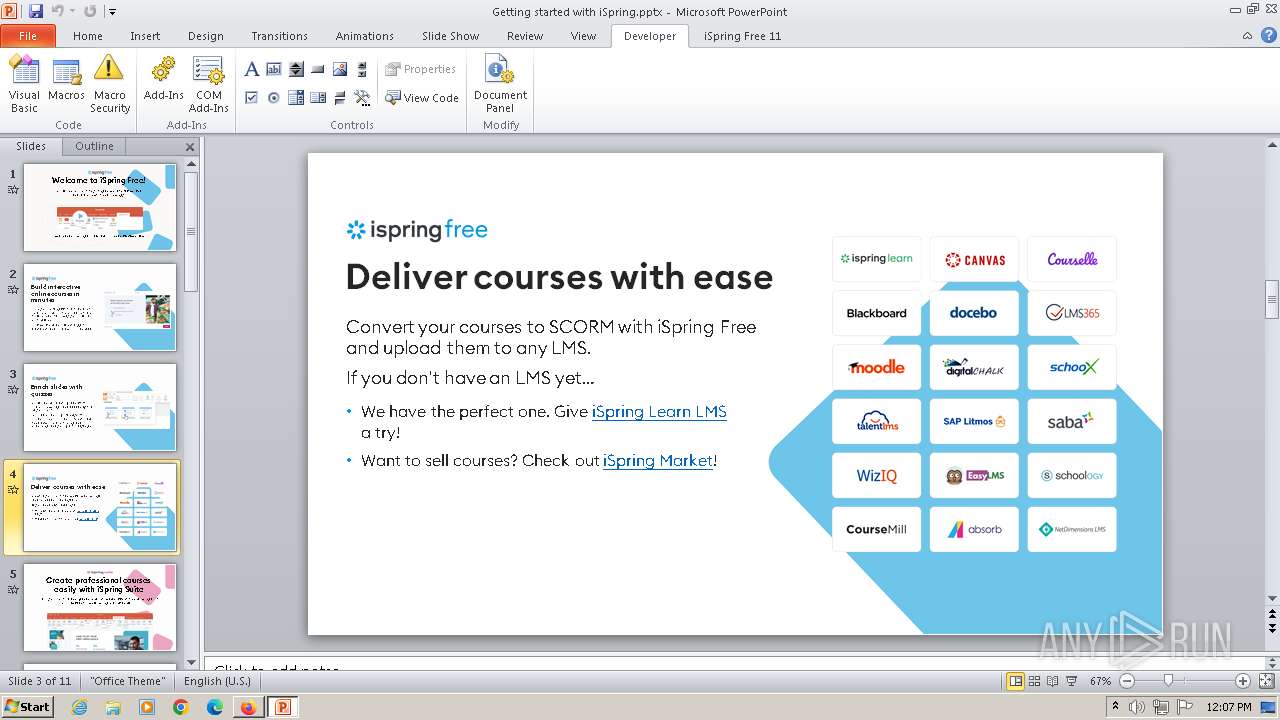Open Customize Quick Access Toolbar dropdown
The width and height of the screenshot is (1280, 720).
(x=112, y=12)
